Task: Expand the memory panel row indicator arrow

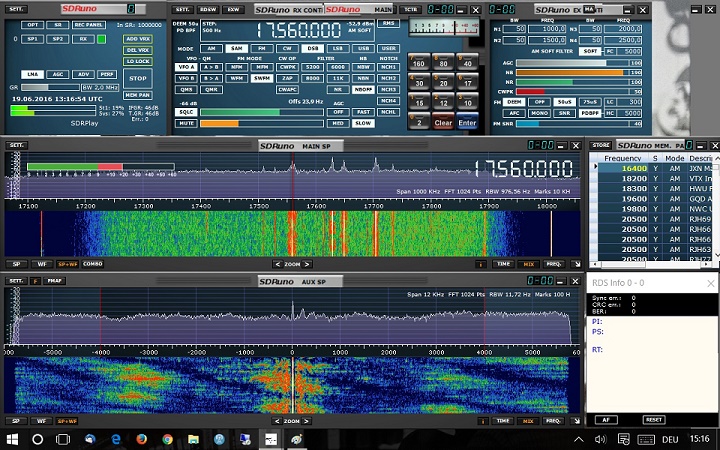Action: click(x=595, y=166)
